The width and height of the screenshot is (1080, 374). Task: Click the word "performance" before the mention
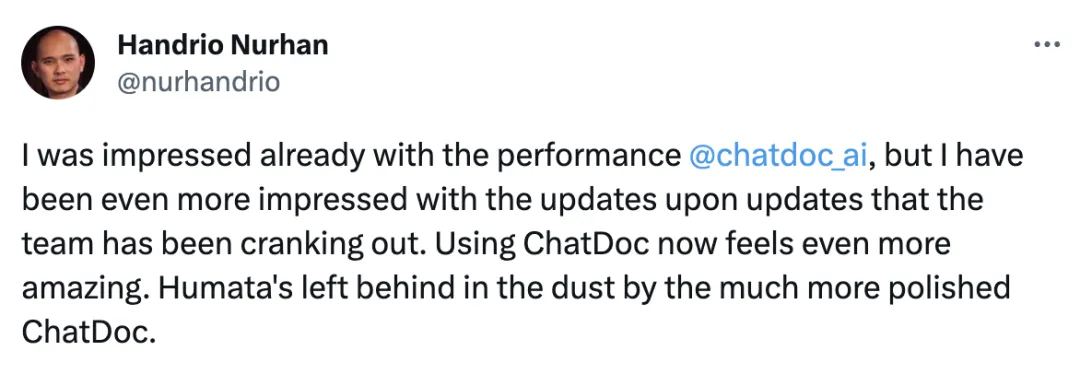tap(590, 158)
